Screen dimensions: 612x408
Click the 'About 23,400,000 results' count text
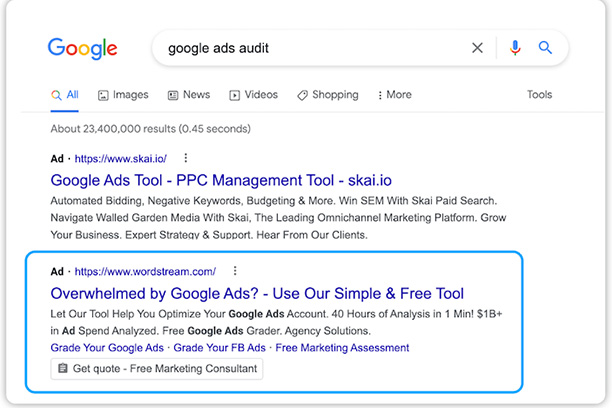tap(150, 129)
